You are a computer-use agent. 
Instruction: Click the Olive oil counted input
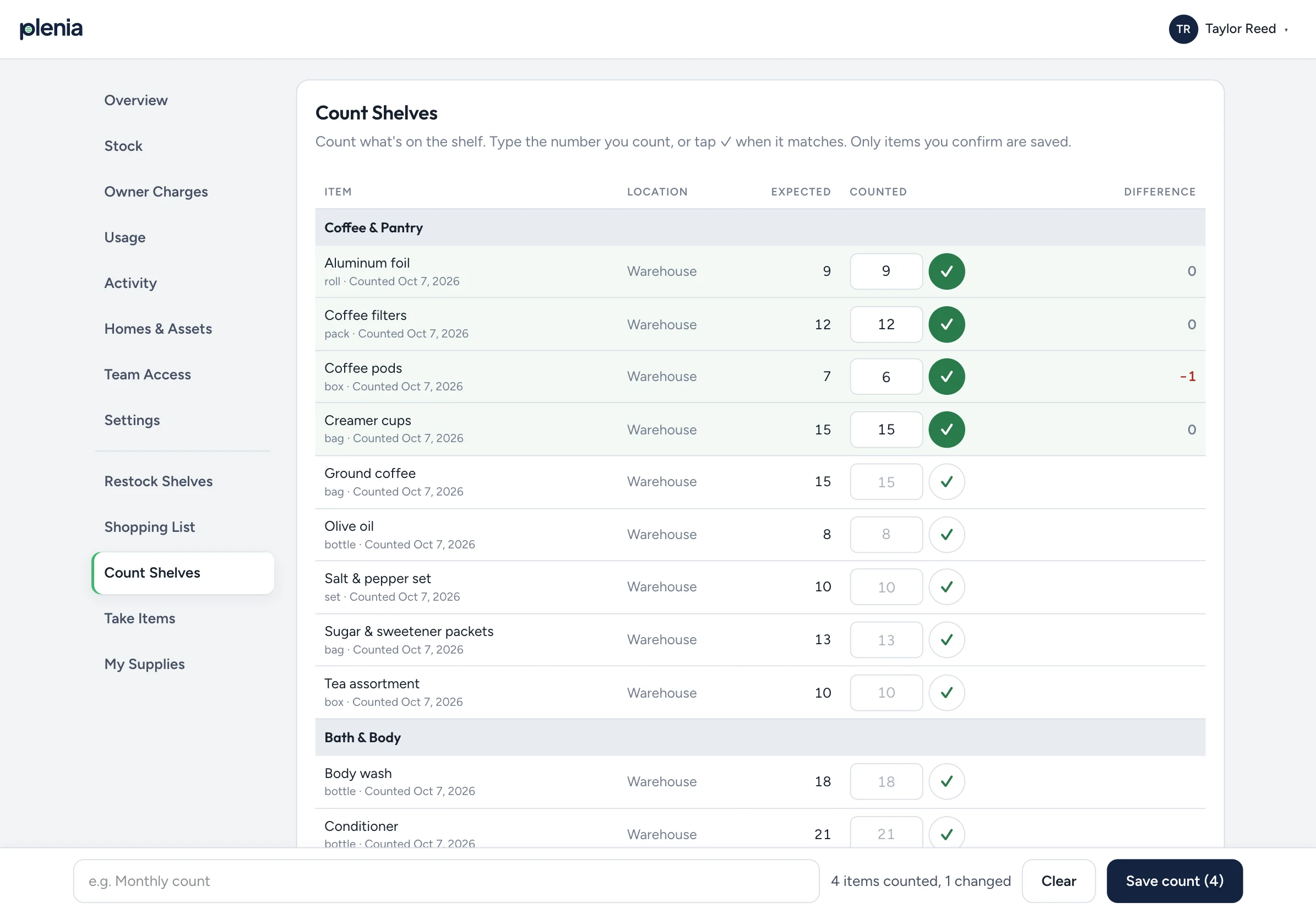[886, 534]
